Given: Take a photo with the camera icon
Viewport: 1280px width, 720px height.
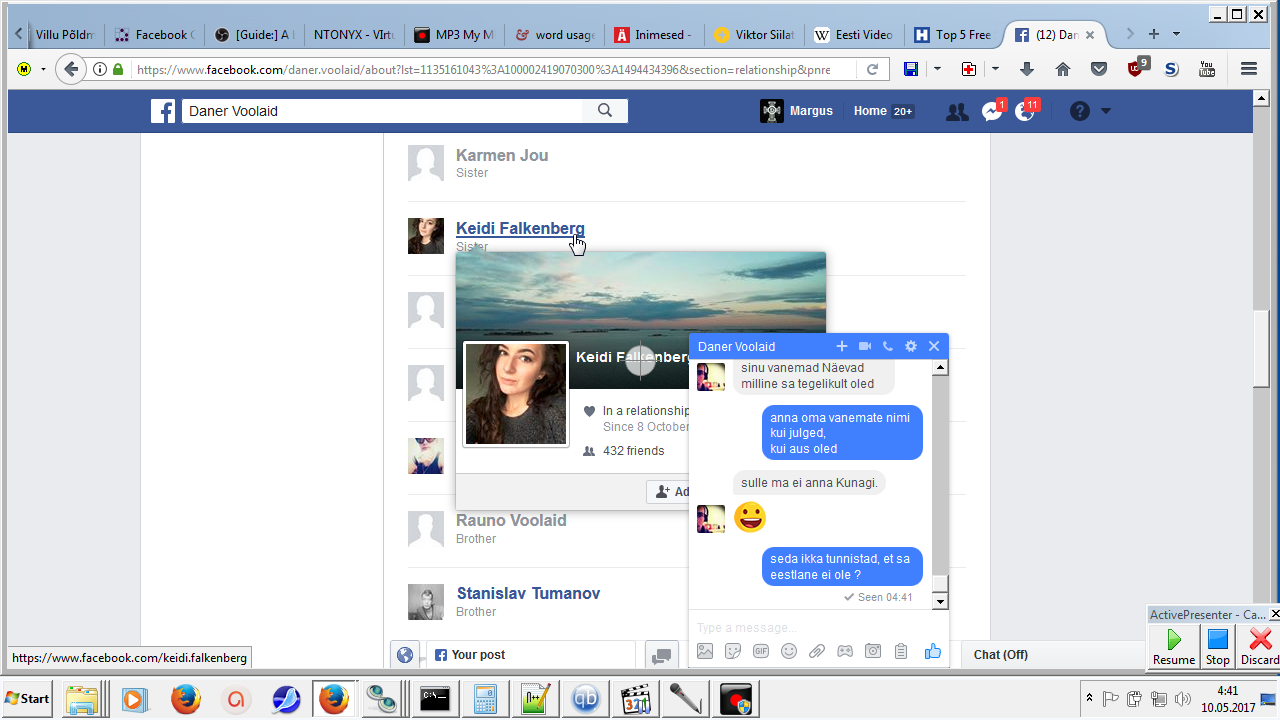Looking at the screenshot, I should (x=873, y=651).
